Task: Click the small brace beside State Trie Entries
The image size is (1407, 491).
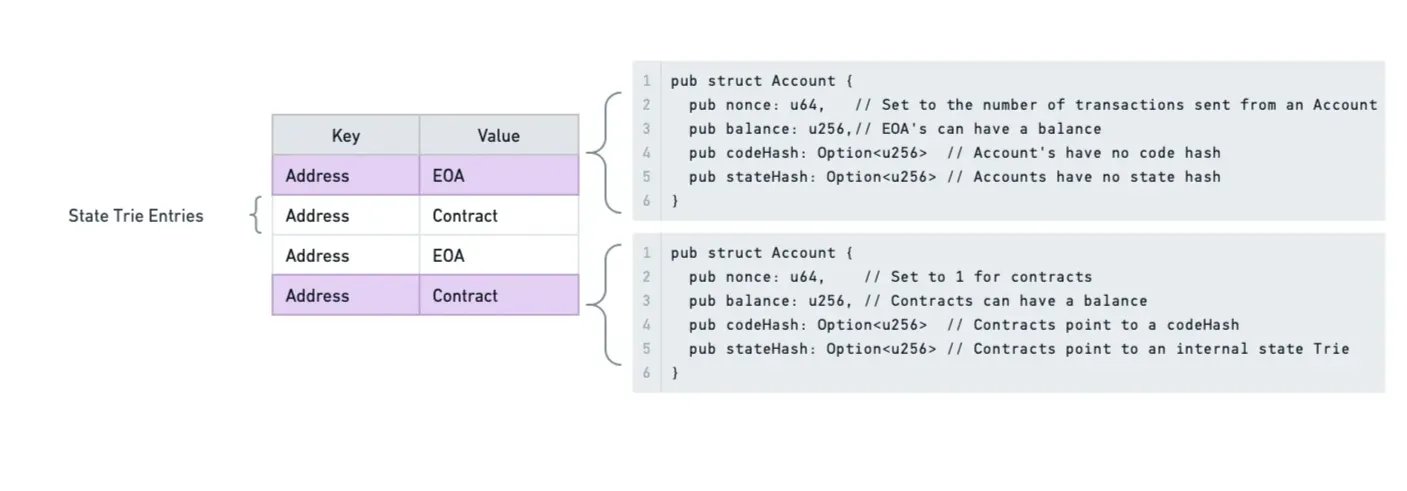Action: (x=258, y=215)
